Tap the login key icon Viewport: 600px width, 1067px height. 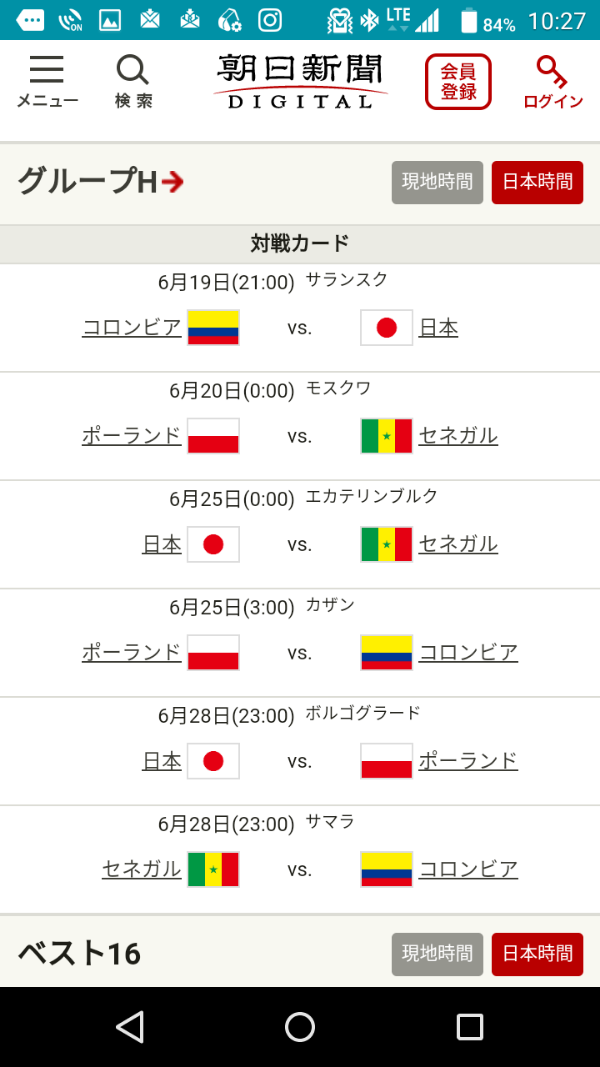[552, 72]
